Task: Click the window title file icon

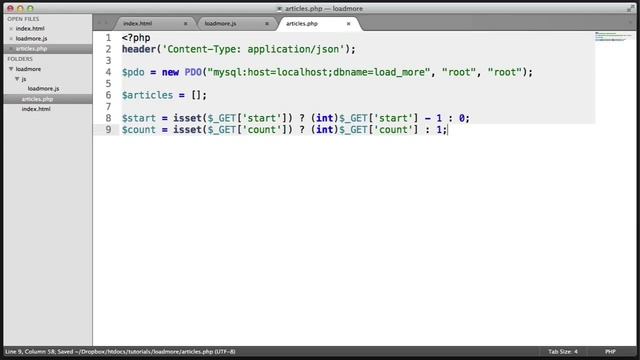Action: [280, 9]
